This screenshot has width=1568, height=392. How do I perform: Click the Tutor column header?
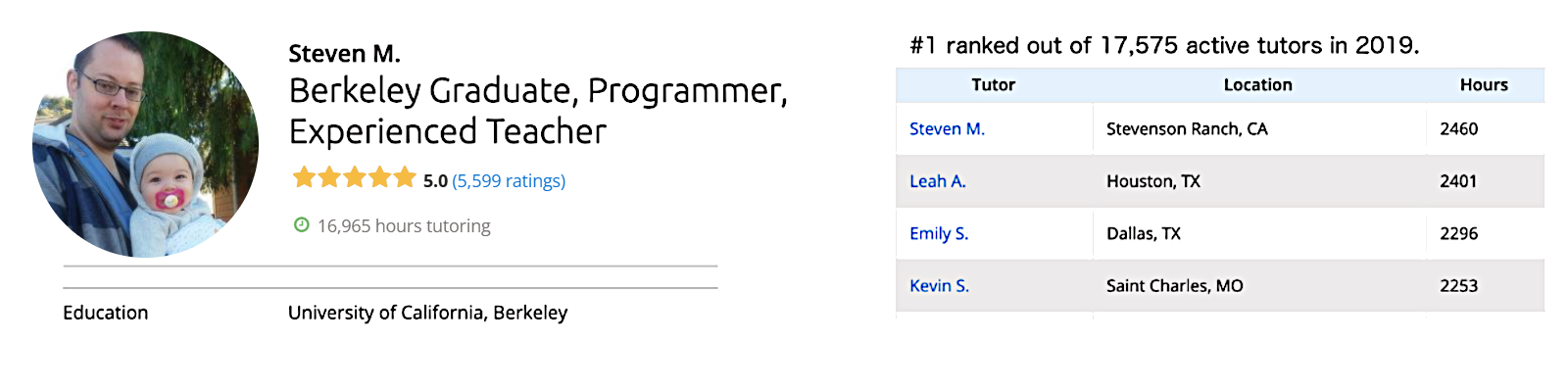(993, 85)
